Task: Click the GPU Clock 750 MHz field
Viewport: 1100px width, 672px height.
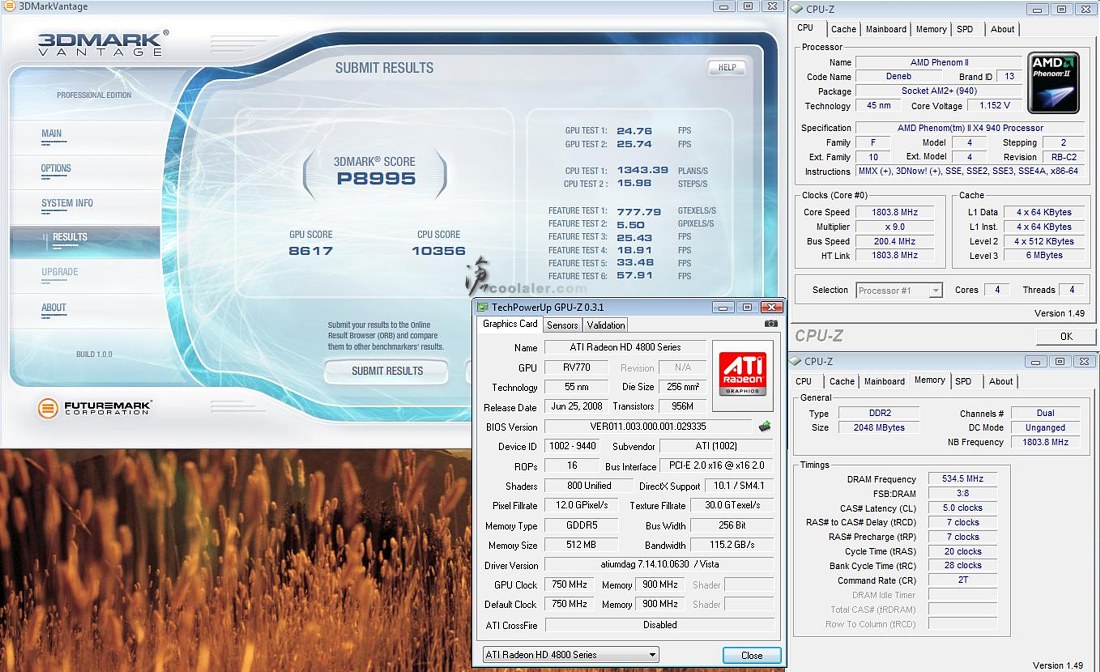Action: tap(569, 584)
